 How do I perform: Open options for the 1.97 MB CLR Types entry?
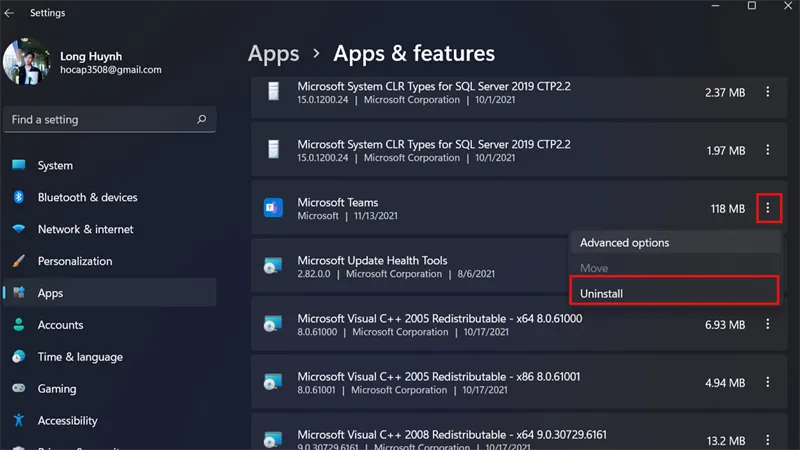767,150
